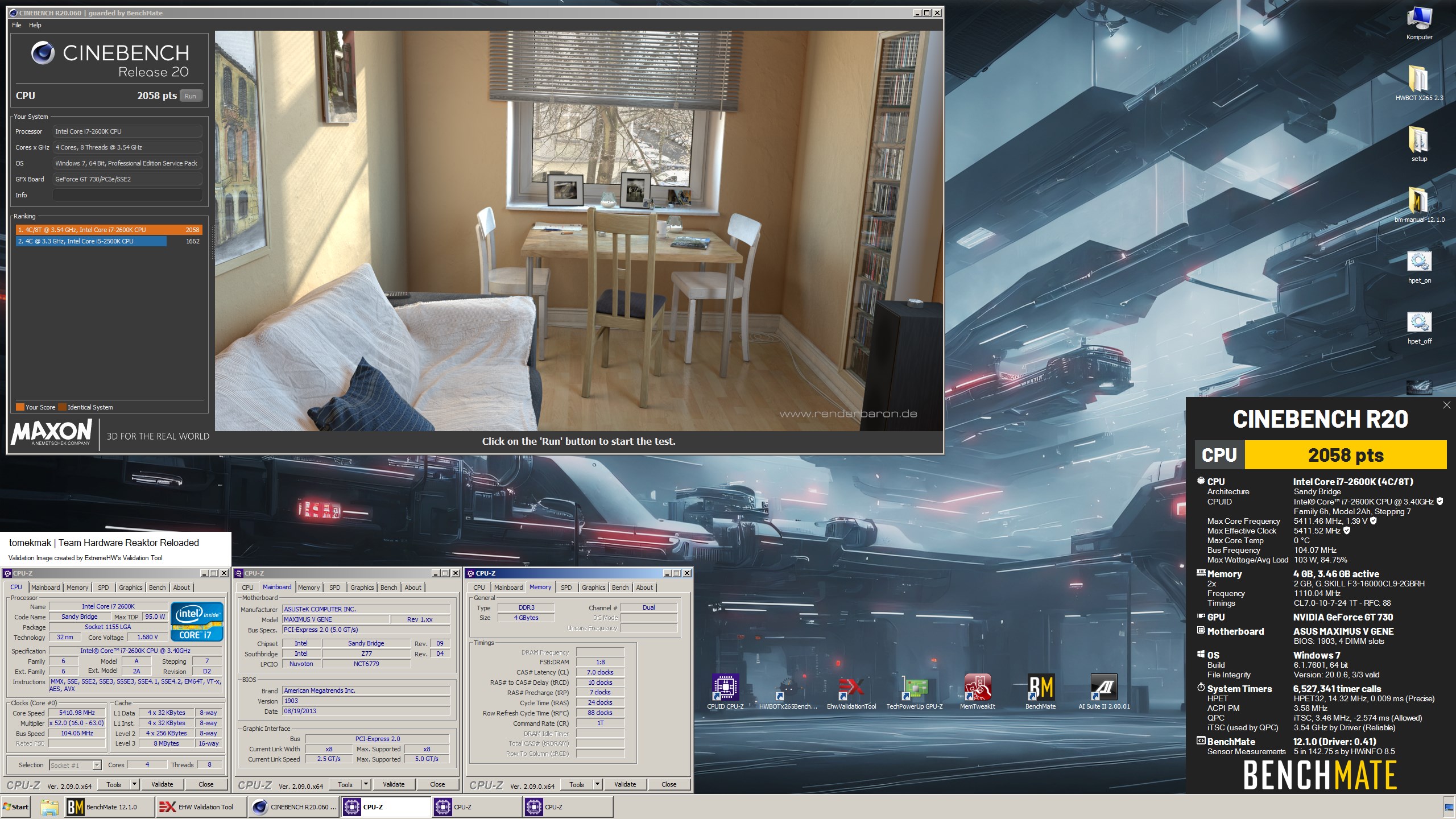Switch to CINEBENCH R20.060 taskbar item
The height and width of the screenshot is (819, 1456).
tap(294, 806)
